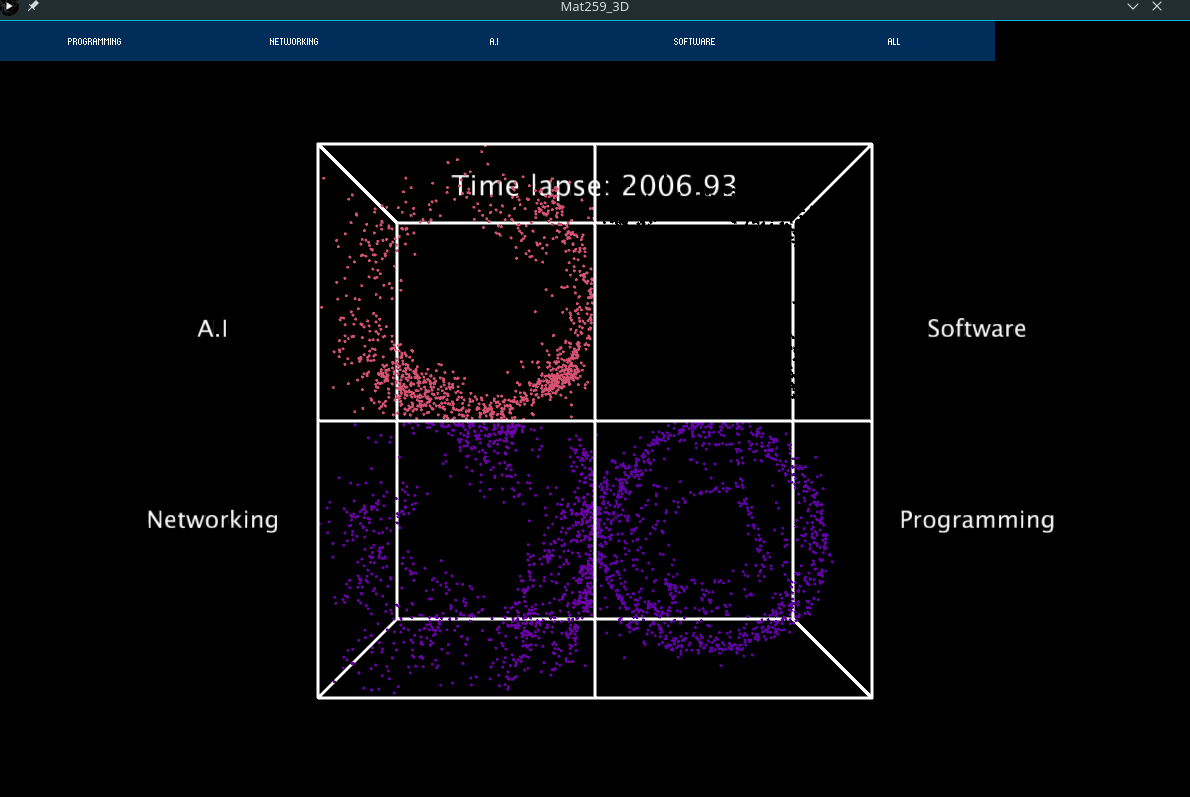Click the Mat259_3D window title
Image resolution: width=1190 pixels, height=797 pixels.
[594, 7]
